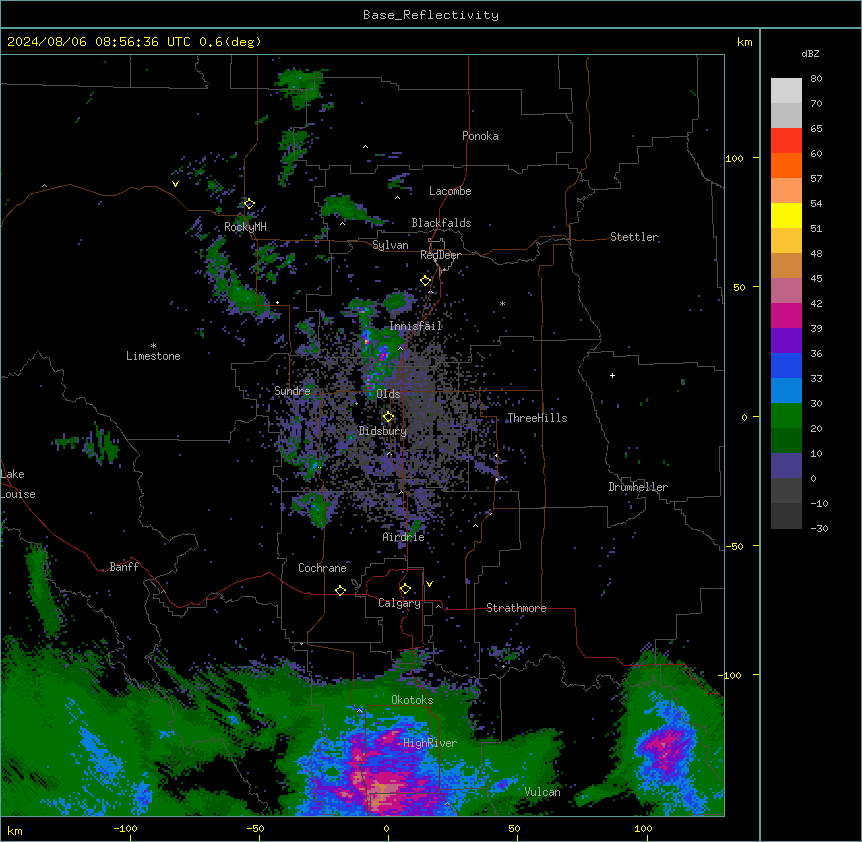
Task: Click the yellow marker near RockyMH
Action: [249, 204]
